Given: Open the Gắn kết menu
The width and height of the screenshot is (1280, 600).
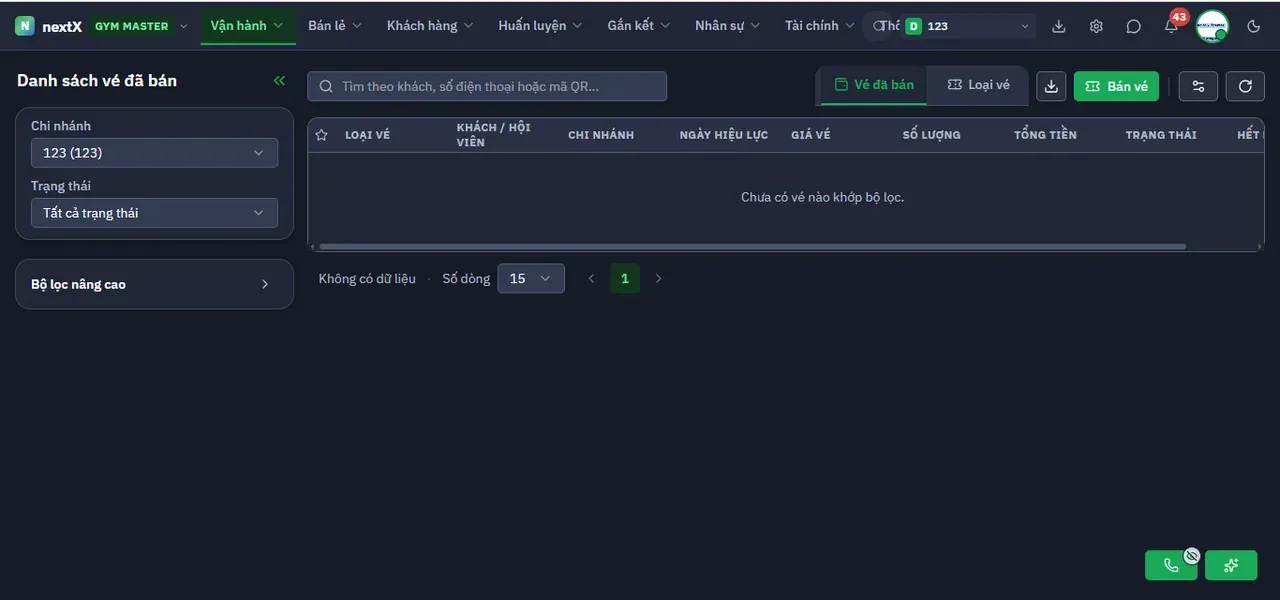Looking at the screenshot, I should [639, 26].
